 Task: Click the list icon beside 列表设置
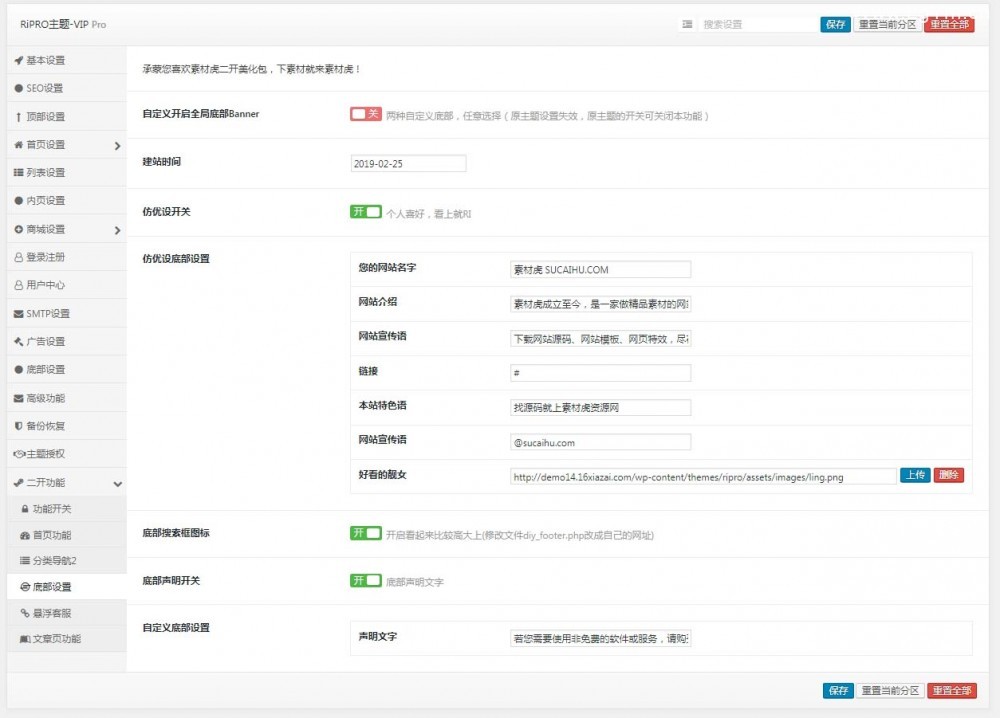[x=18, y=173]
